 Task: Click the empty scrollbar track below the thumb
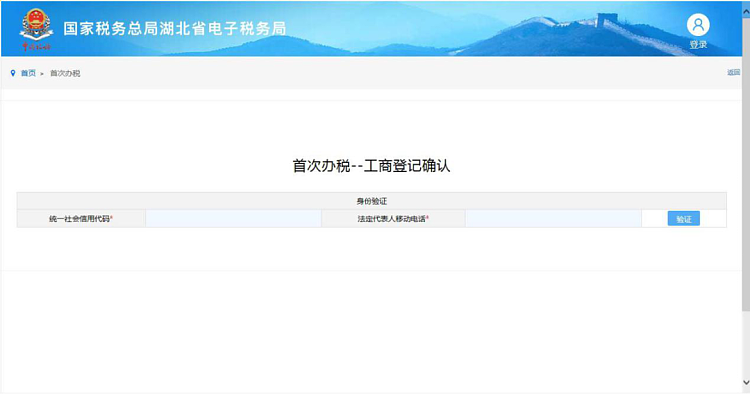pos(746,343)
